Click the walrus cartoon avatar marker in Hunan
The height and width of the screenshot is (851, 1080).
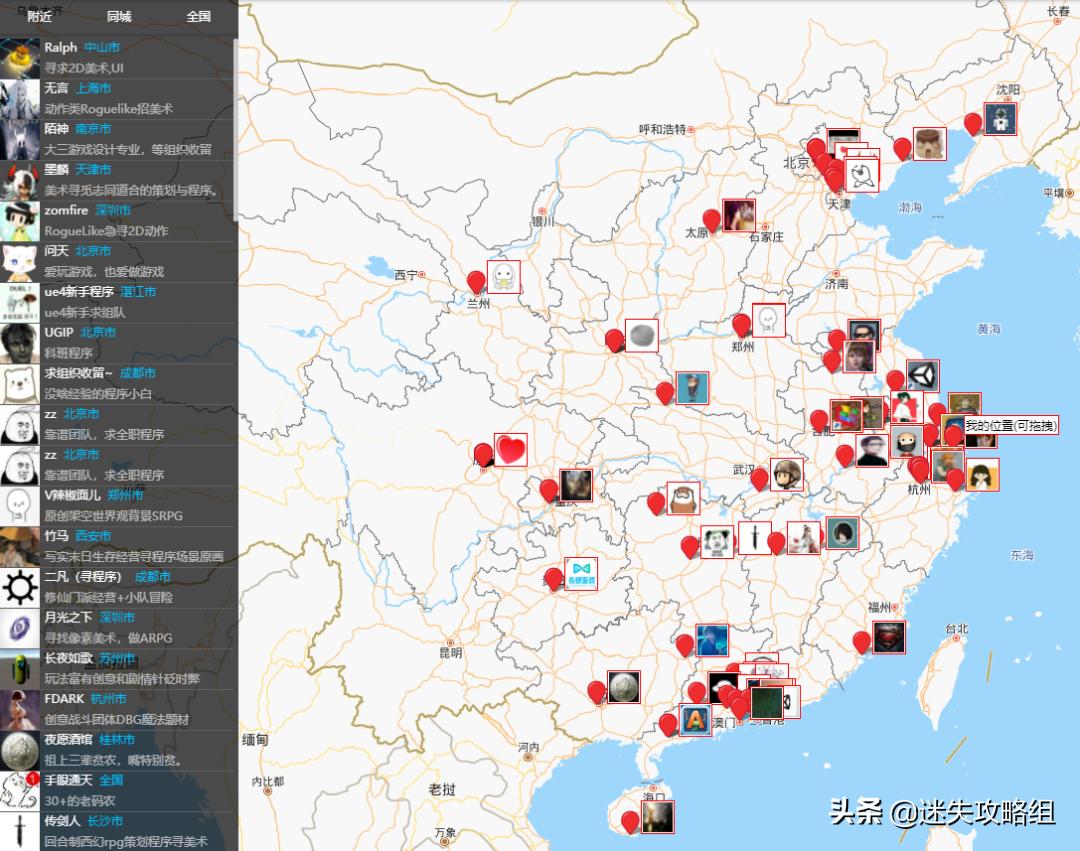tap(683, 498)
